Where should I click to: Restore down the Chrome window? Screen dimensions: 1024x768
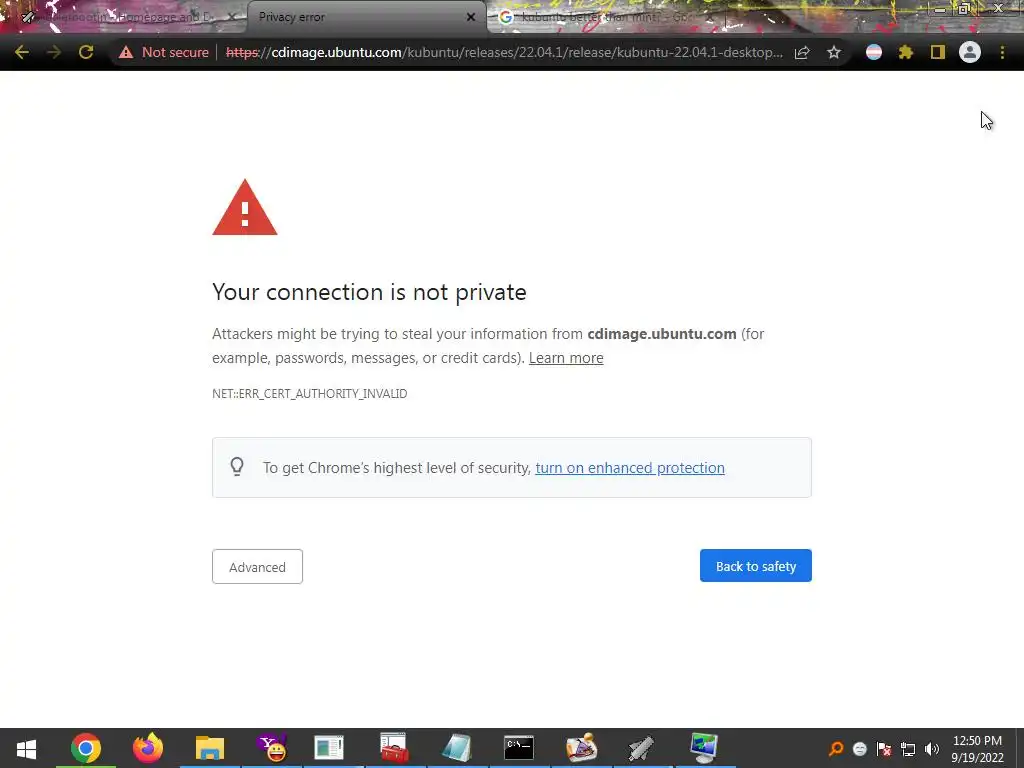963,9
